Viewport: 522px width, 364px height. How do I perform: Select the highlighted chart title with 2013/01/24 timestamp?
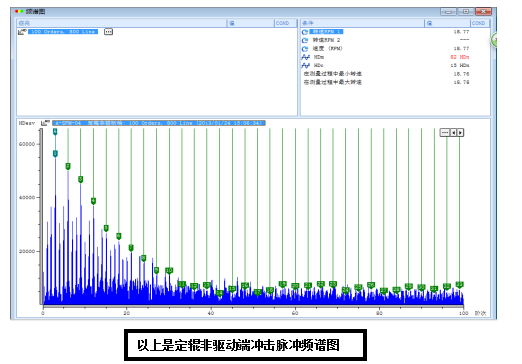click(x=159, y=123)
